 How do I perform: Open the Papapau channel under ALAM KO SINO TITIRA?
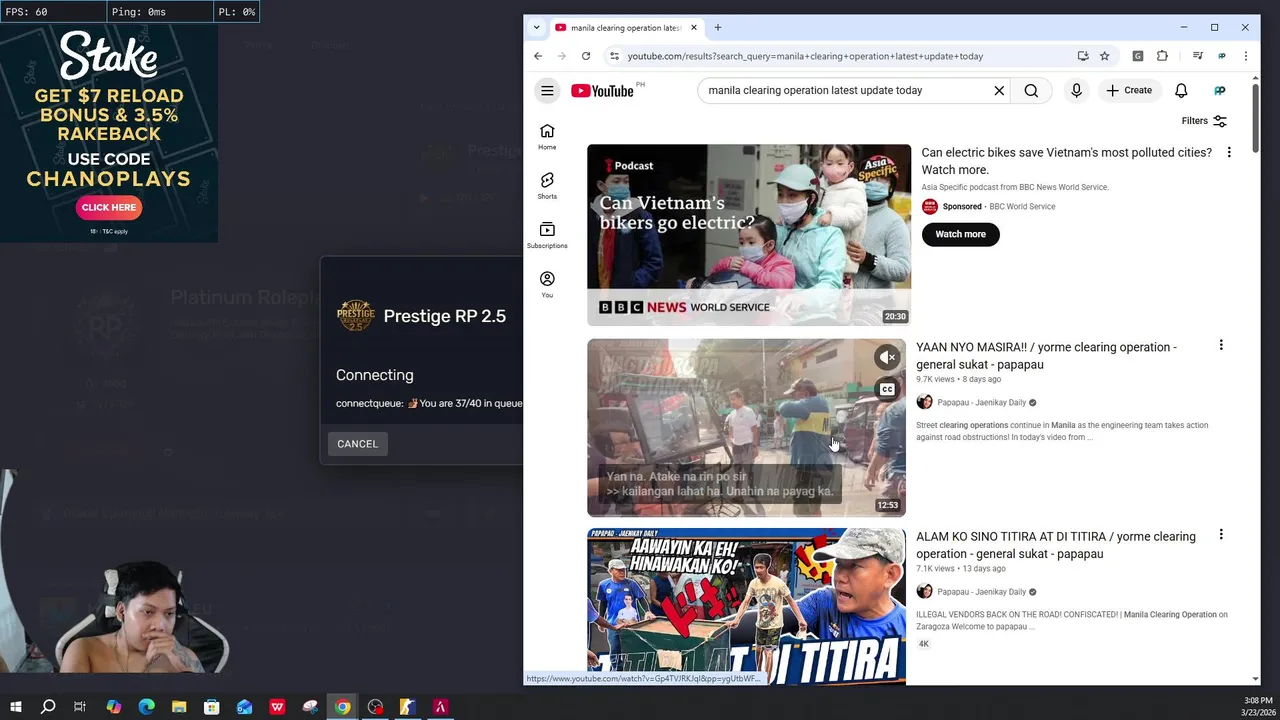[x=981, y=592]
